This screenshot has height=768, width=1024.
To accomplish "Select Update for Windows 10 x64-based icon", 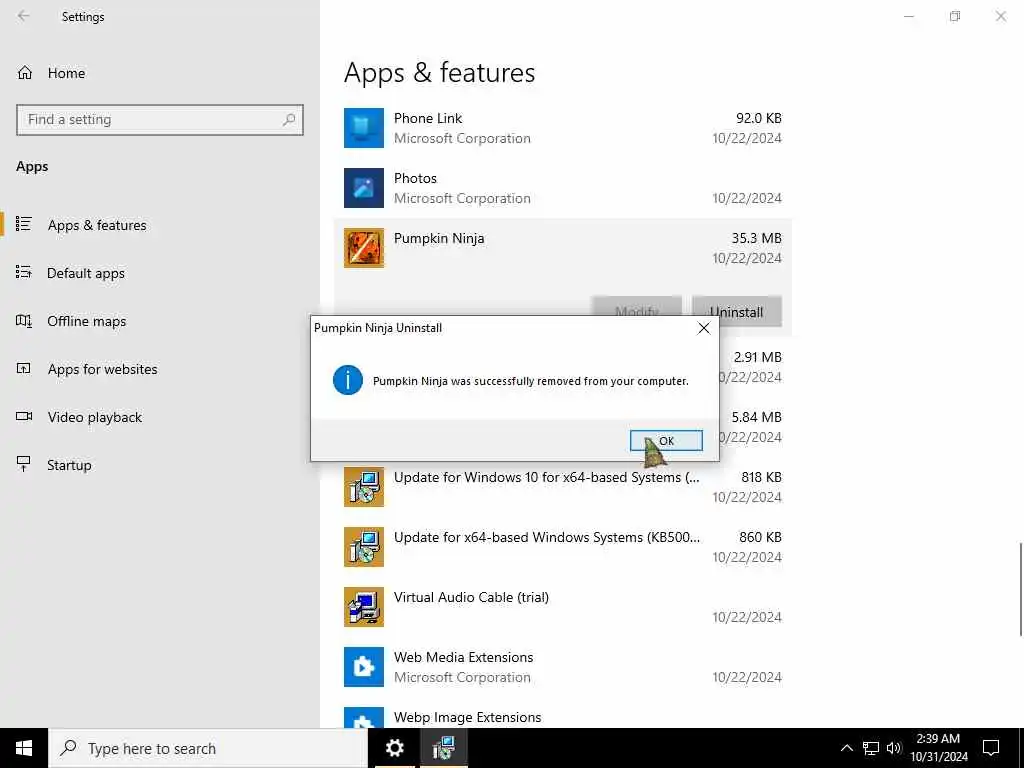I will [364, 487].
